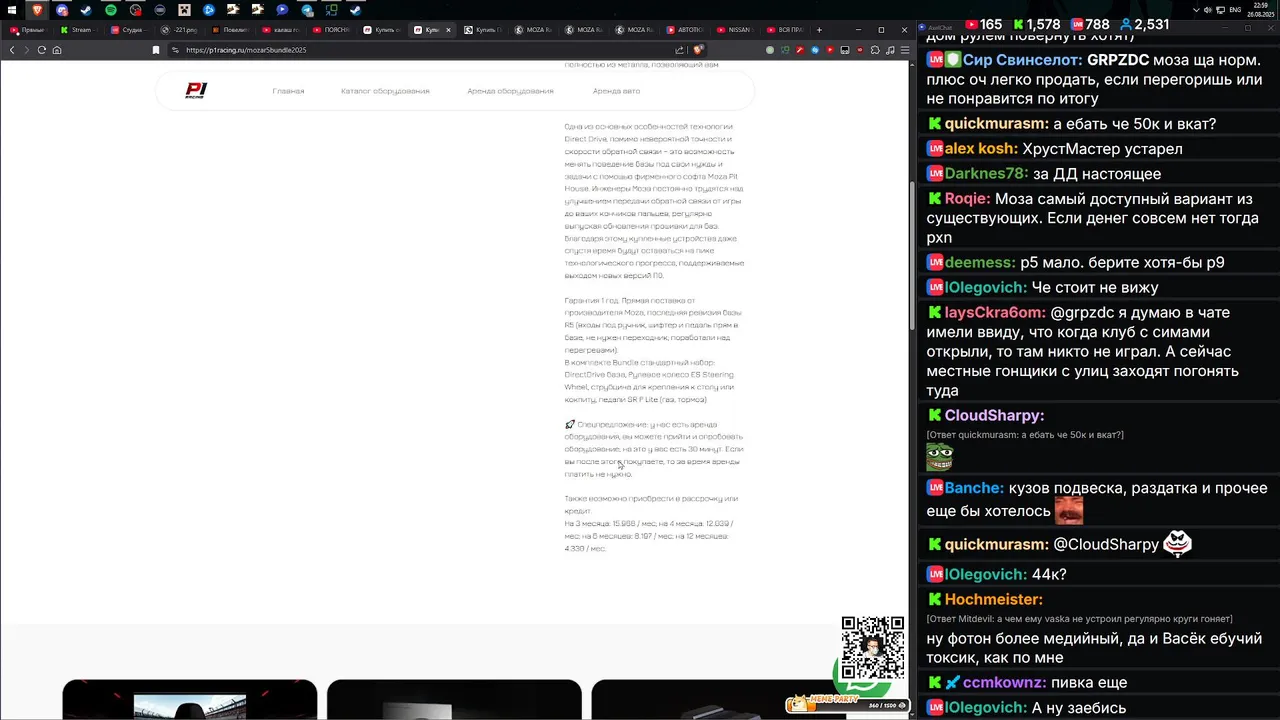This screenshot has width=1280, height=720.
Task: Open the browser home page
Action: [57, 50]
